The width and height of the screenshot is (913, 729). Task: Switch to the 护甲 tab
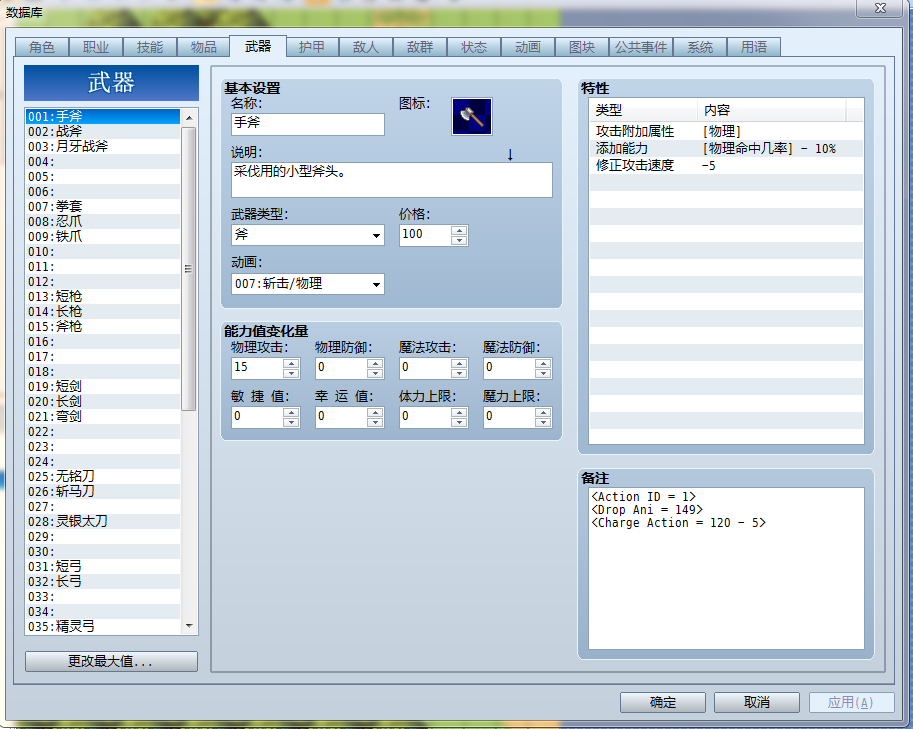(x=312, y=47)
